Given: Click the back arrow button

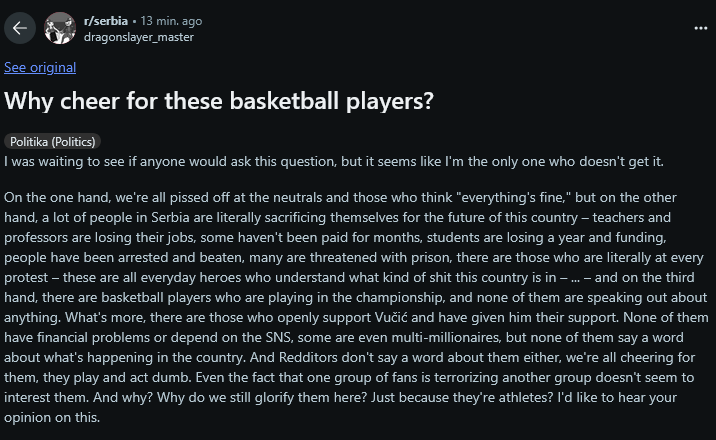Looking at the screenshot, I should click(20, 27).
